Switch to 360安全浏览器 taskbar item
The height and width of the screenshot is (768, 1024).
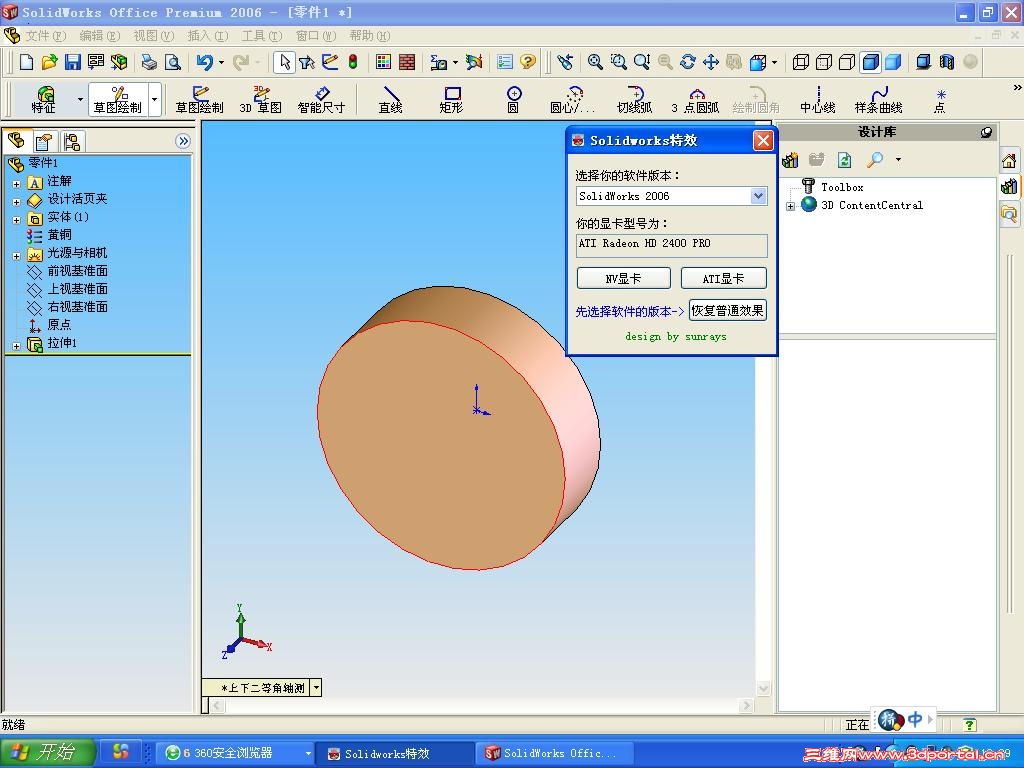point(236,753)
